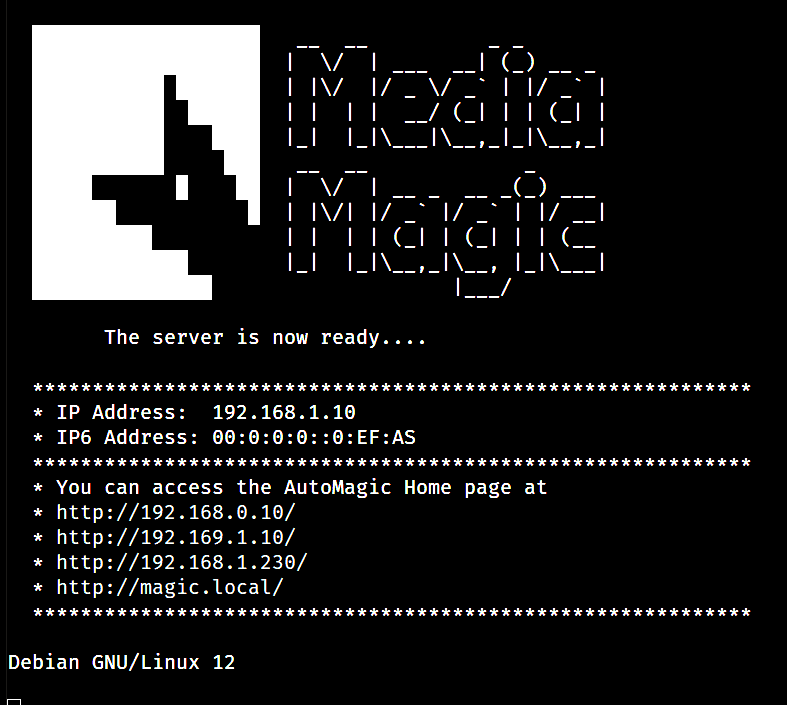
Task: Open the http://magic.local/ link
Action: pos(170,587)
